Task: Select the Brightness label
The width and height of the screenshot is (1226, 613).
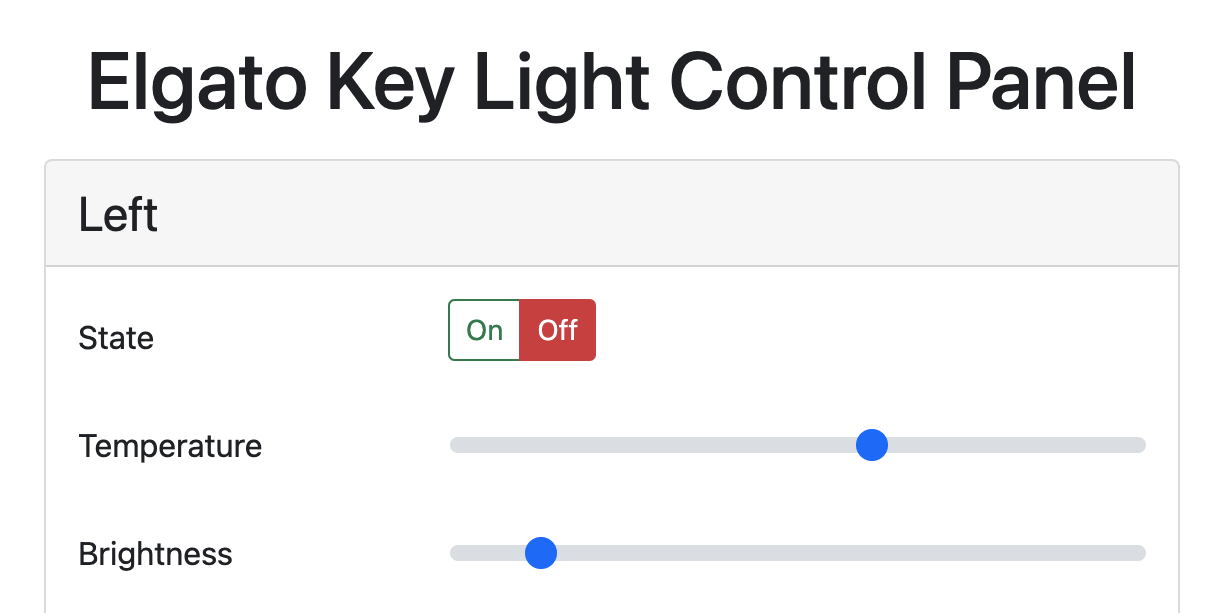Action: pos(156,554)
